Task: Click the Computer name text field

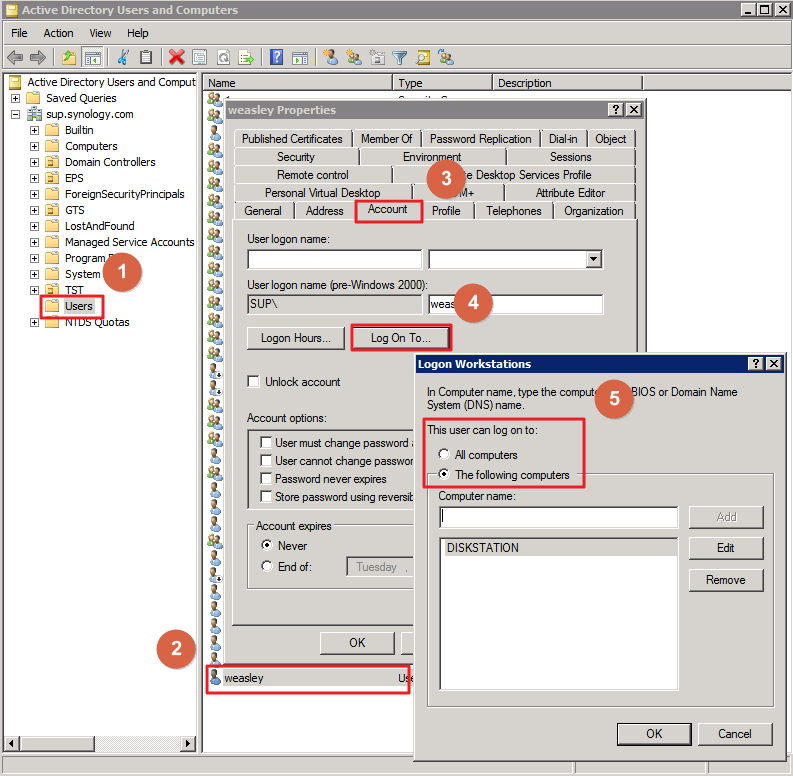Action: [558, 517]
